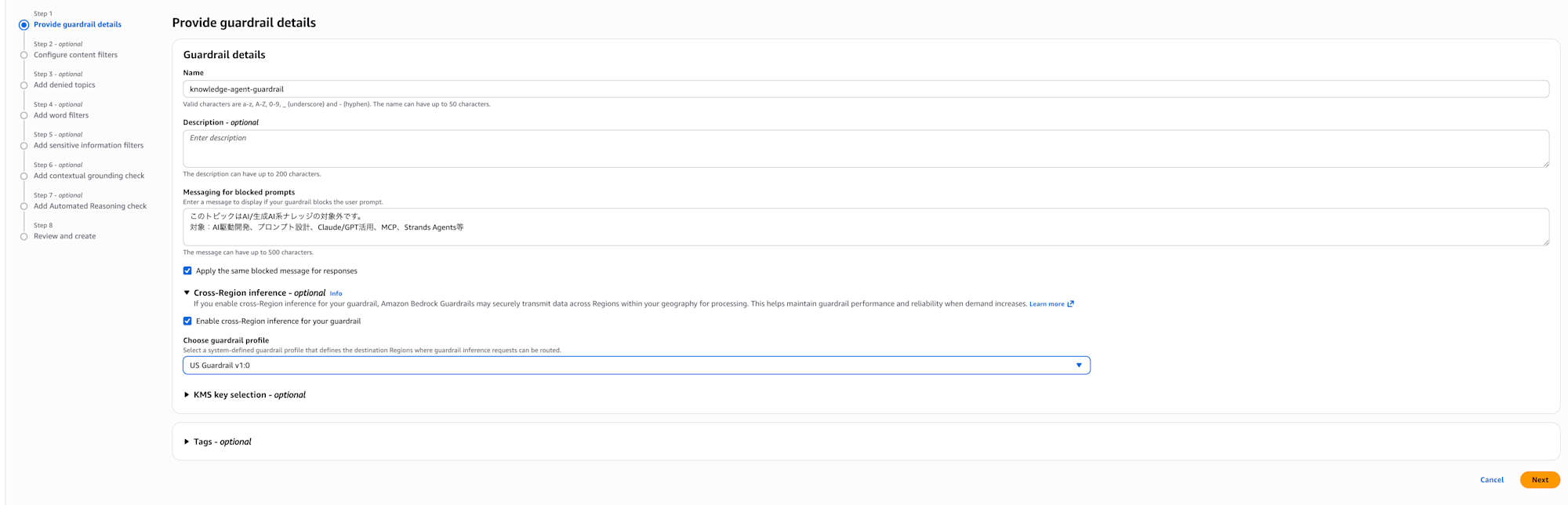This screenshot has height=505, width=1568.
Task: Click the guardrail Name input field
Action: point(866,89)
